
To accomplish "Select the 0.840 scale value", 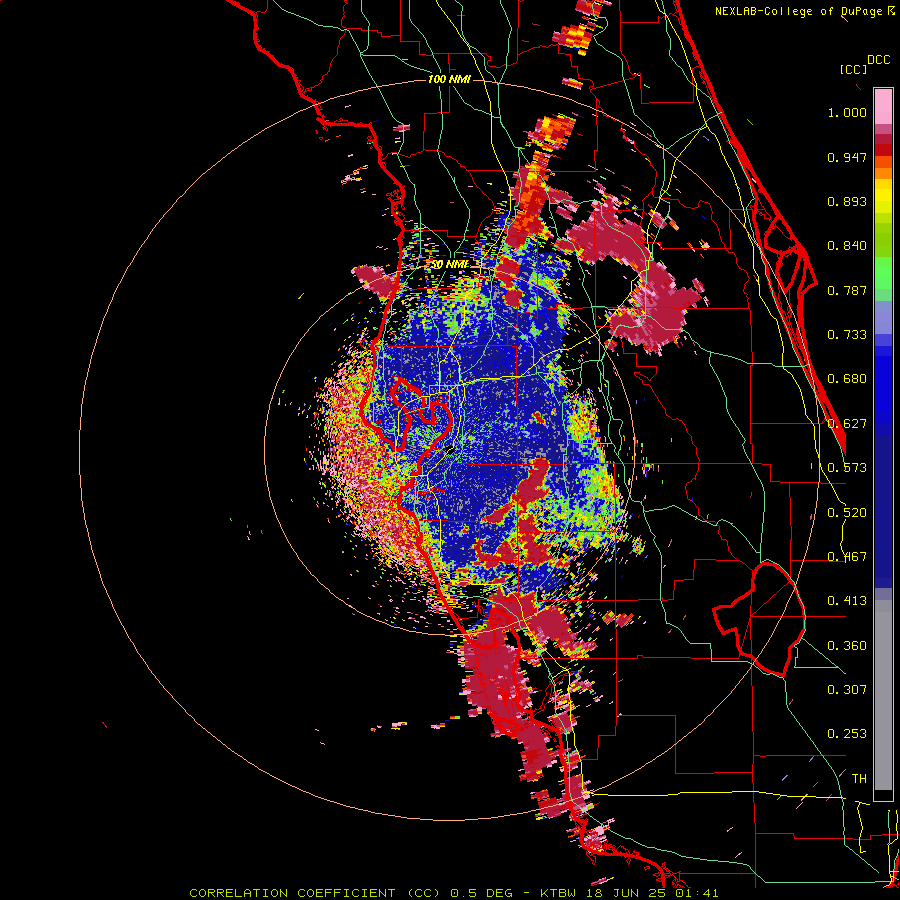I will pyautogui.click(x=847, y=246).
